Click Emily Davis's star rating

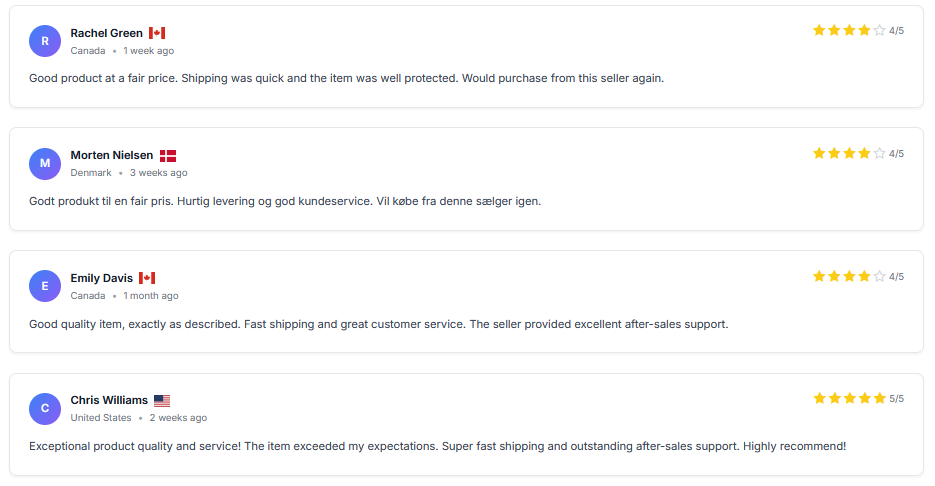click(849, 276)
